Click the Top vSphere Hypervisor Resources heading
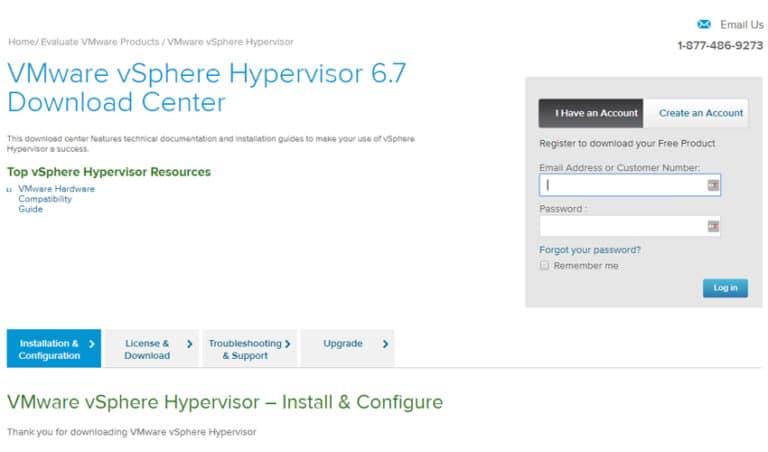This screenshot has height=452, width=768. pos(109,172)
